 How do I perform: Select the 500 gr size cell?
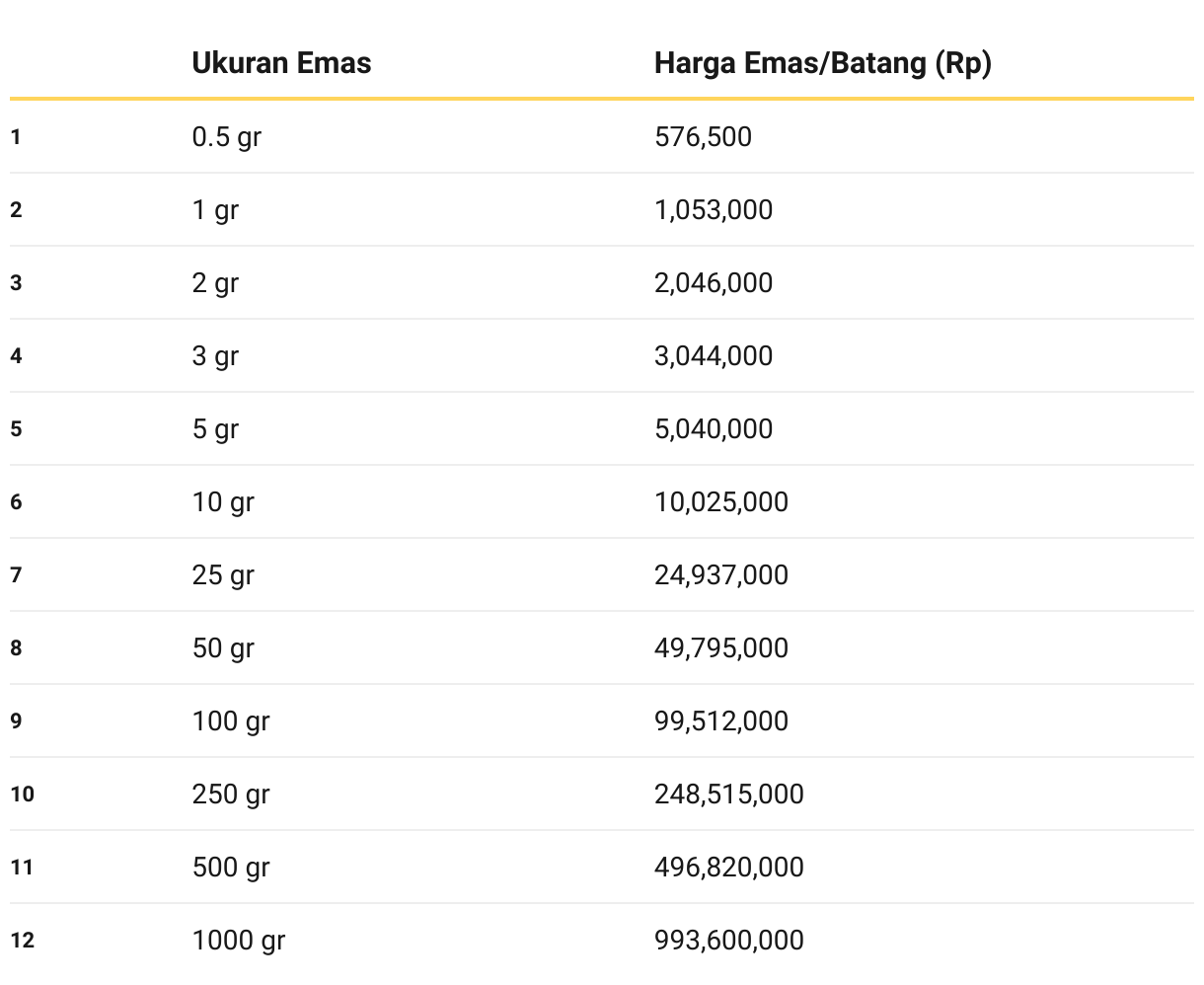[x=231, y=867]
